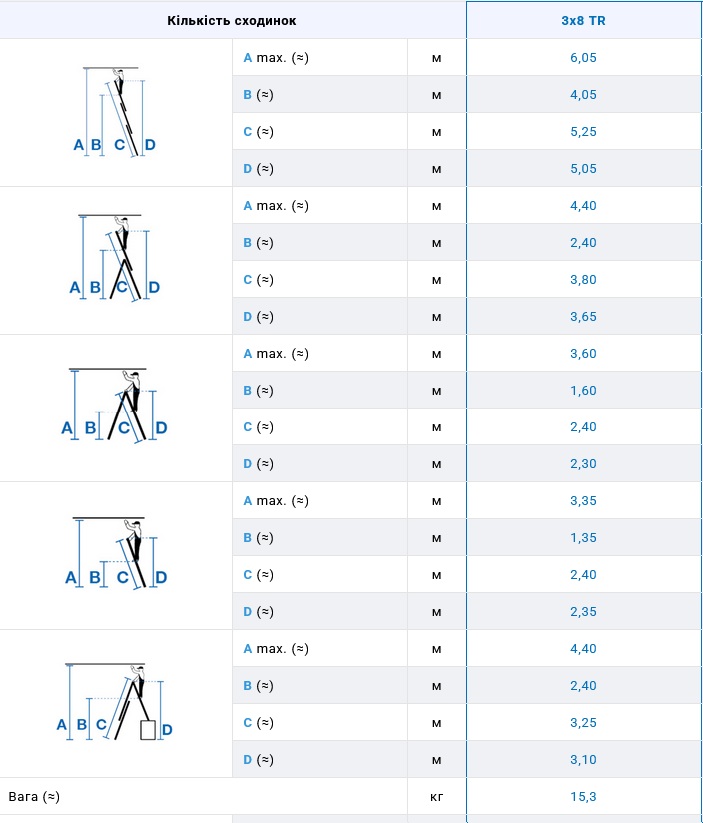Select the 15,3 weight value
The image size is (703, 823).
(x=584, y=797)
